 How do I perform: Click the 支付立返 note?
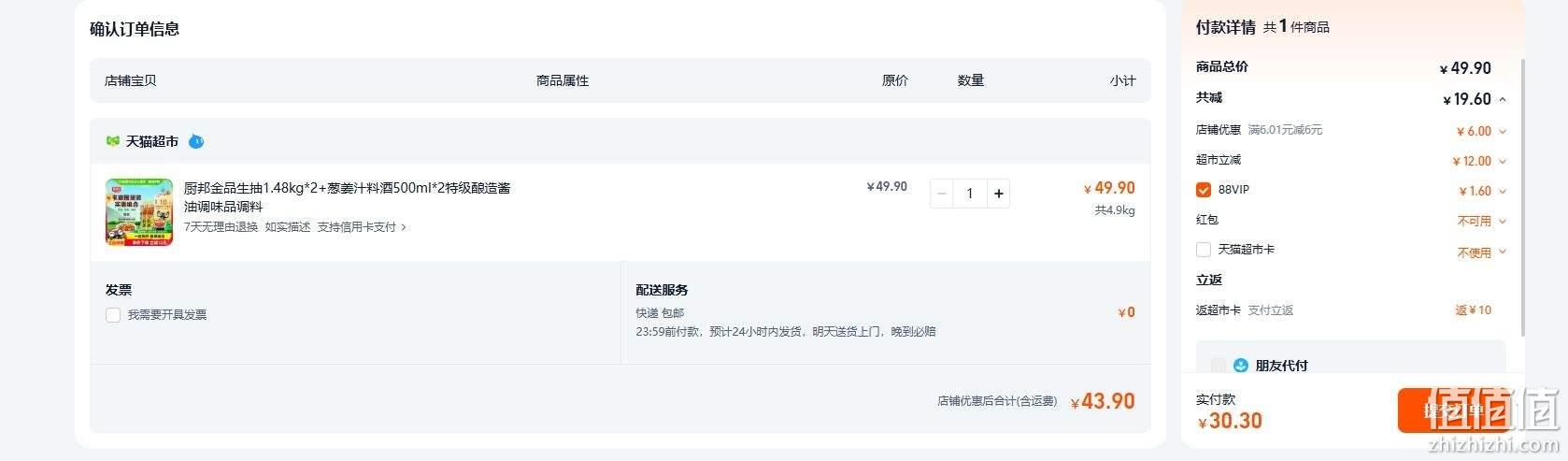[x=1271, y=310]
